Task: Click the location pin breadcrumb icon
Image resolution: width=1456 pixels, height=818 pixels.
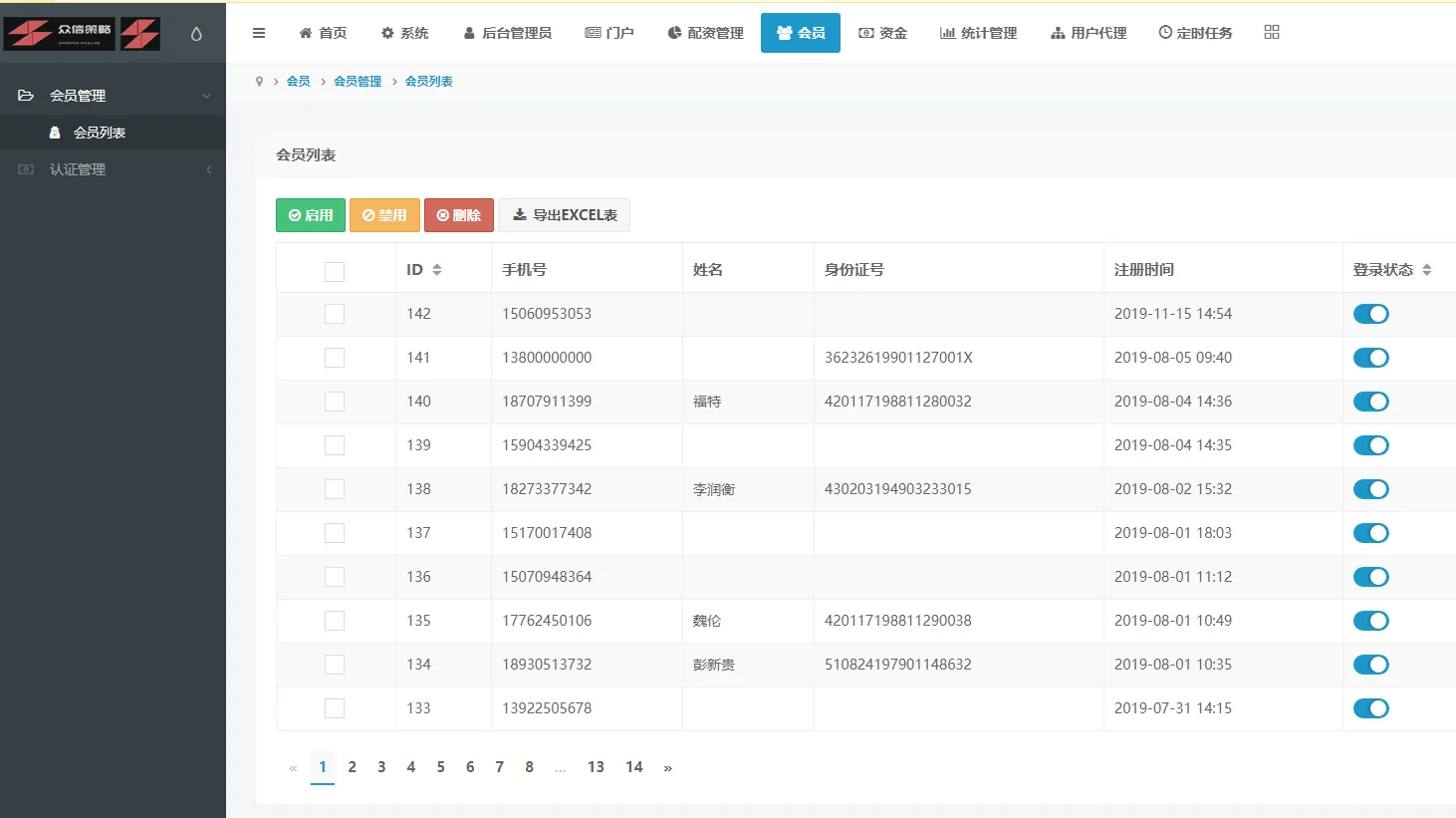Action: coord(260,82)
